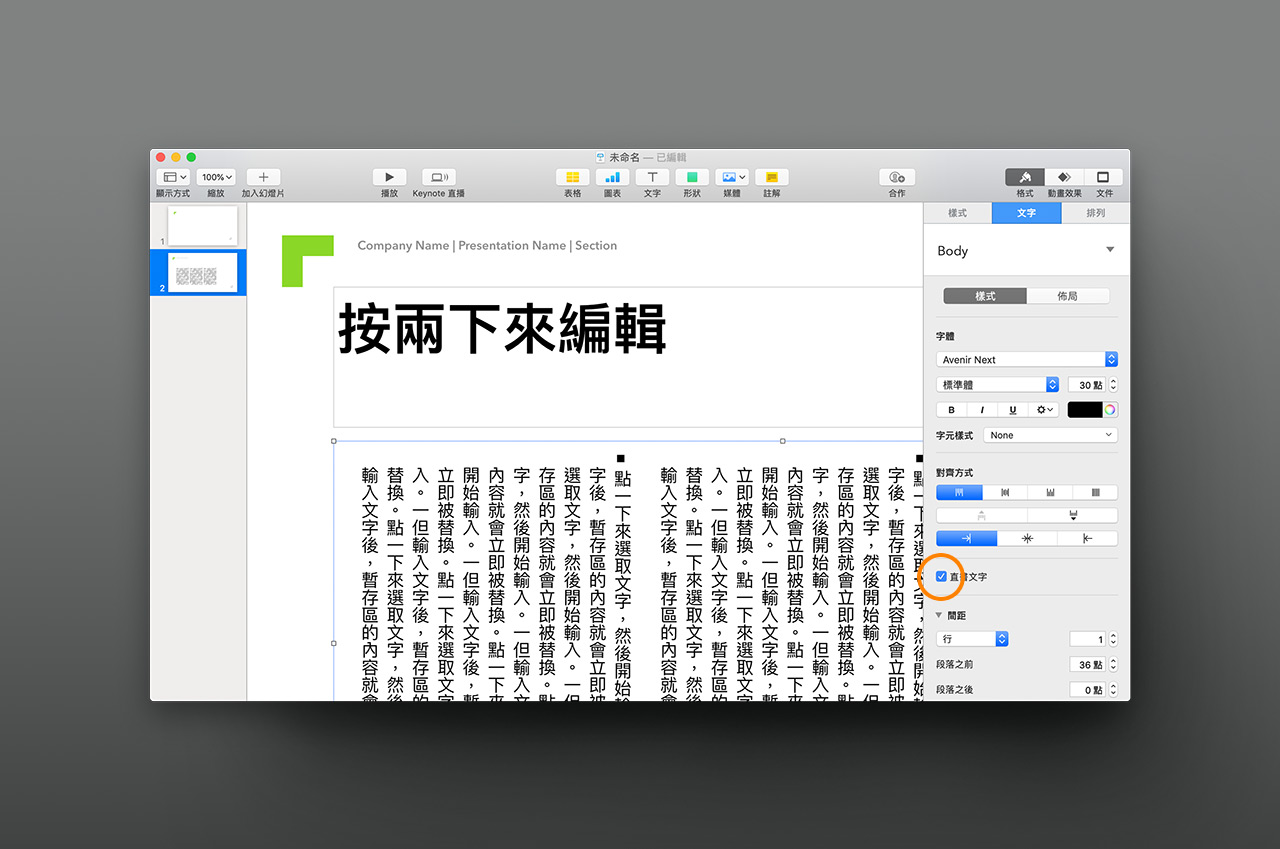The image size is (1280, 849).
Task: Insert a green shape from toolbar
Action: click(692, 177)
